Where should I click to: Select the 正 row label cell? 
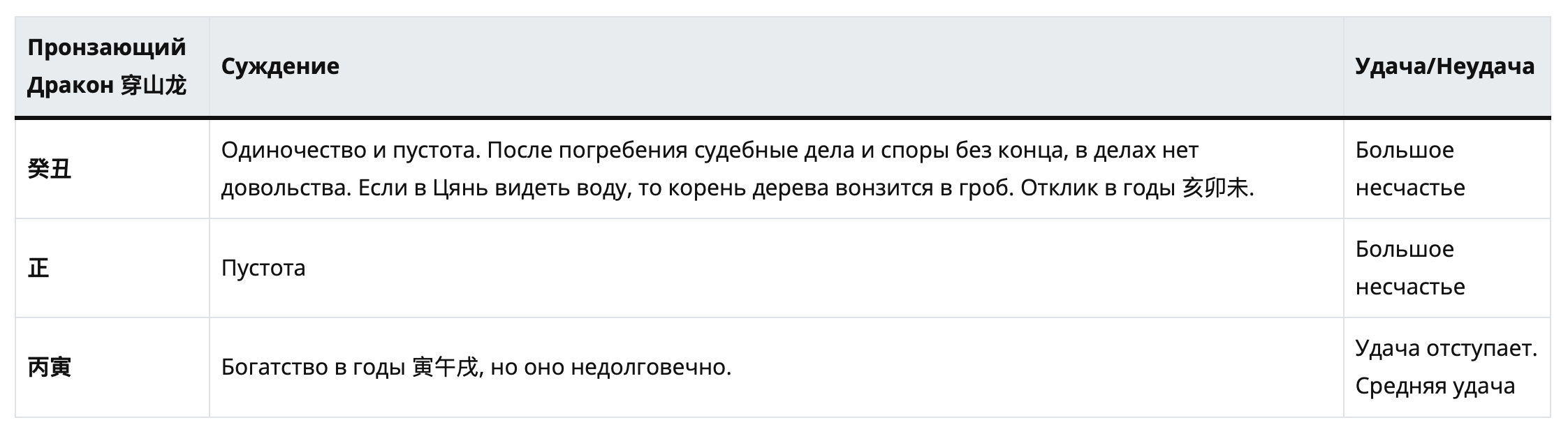(x=112, y=268)
